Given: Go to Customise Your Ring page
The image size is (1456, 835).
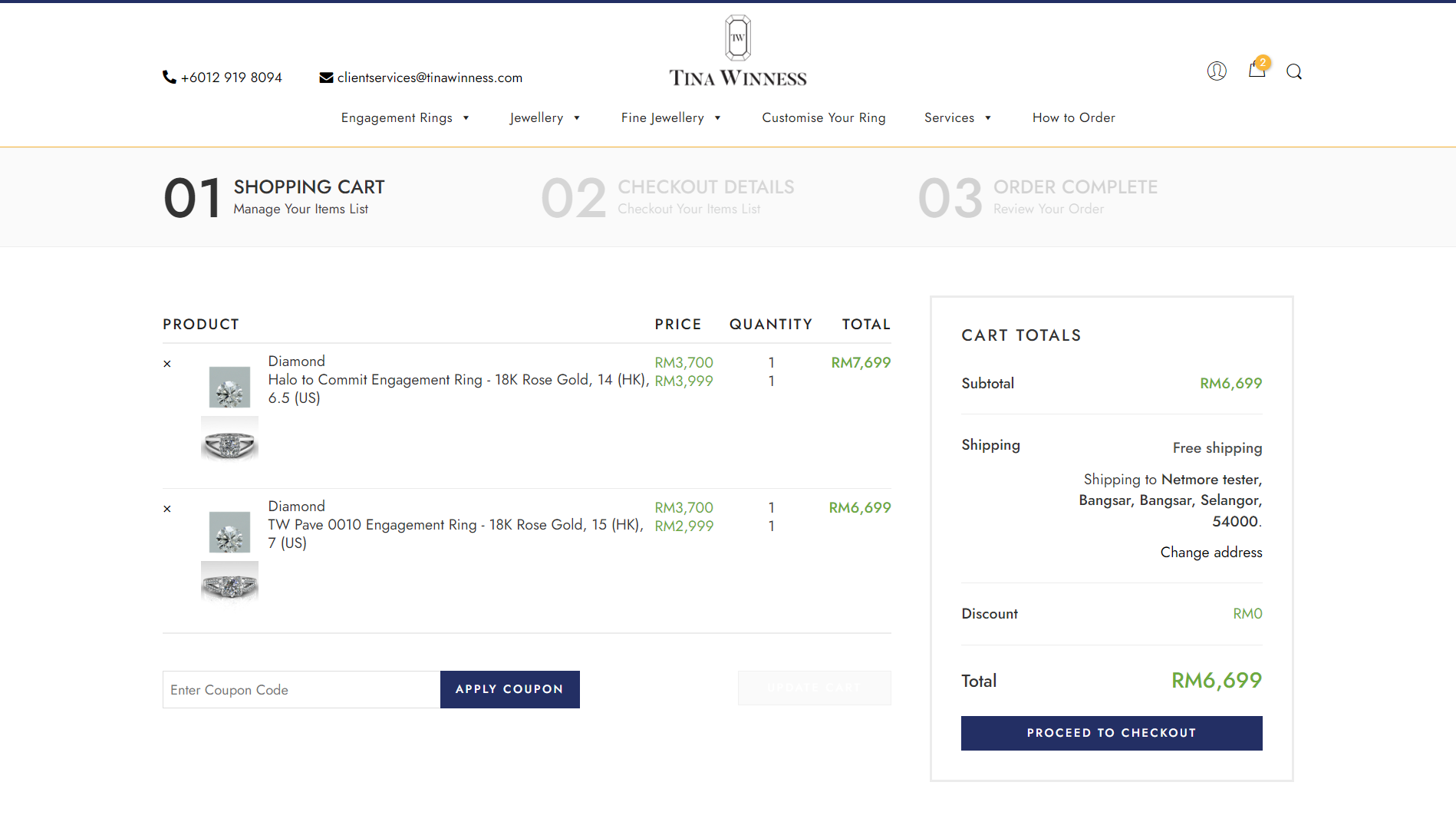Looking at the screenshot, I should click(824, 117).
